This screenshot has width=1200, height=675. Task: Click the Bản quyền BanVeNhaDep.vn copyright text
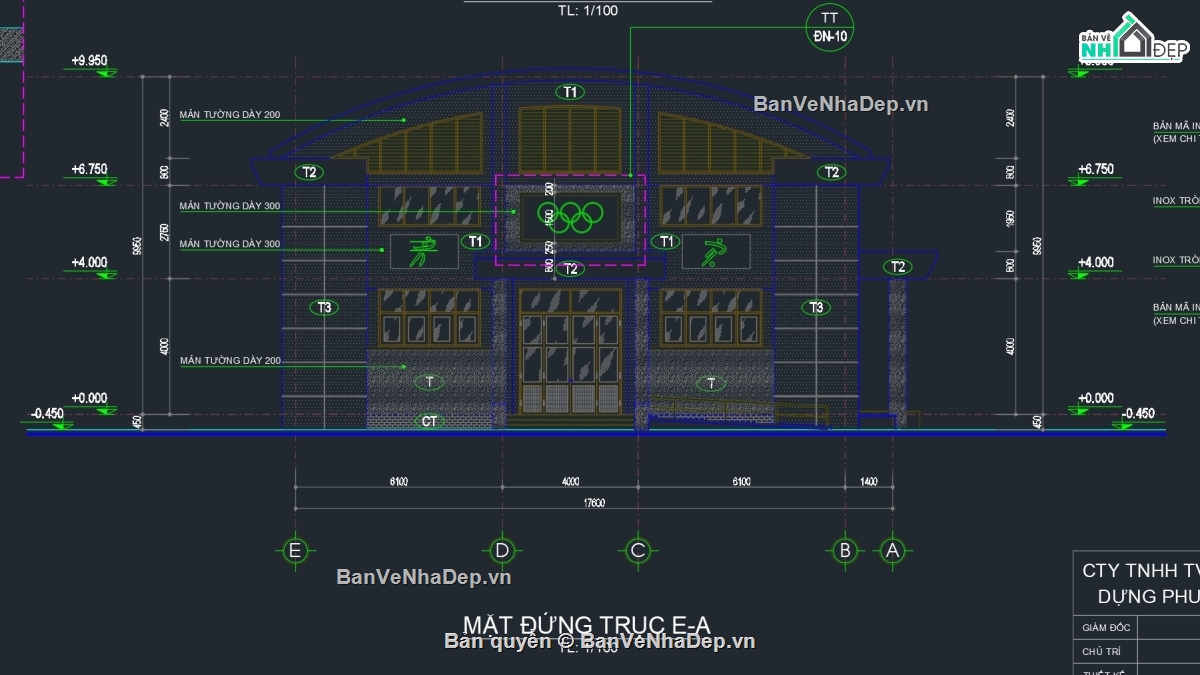point(600,641)
